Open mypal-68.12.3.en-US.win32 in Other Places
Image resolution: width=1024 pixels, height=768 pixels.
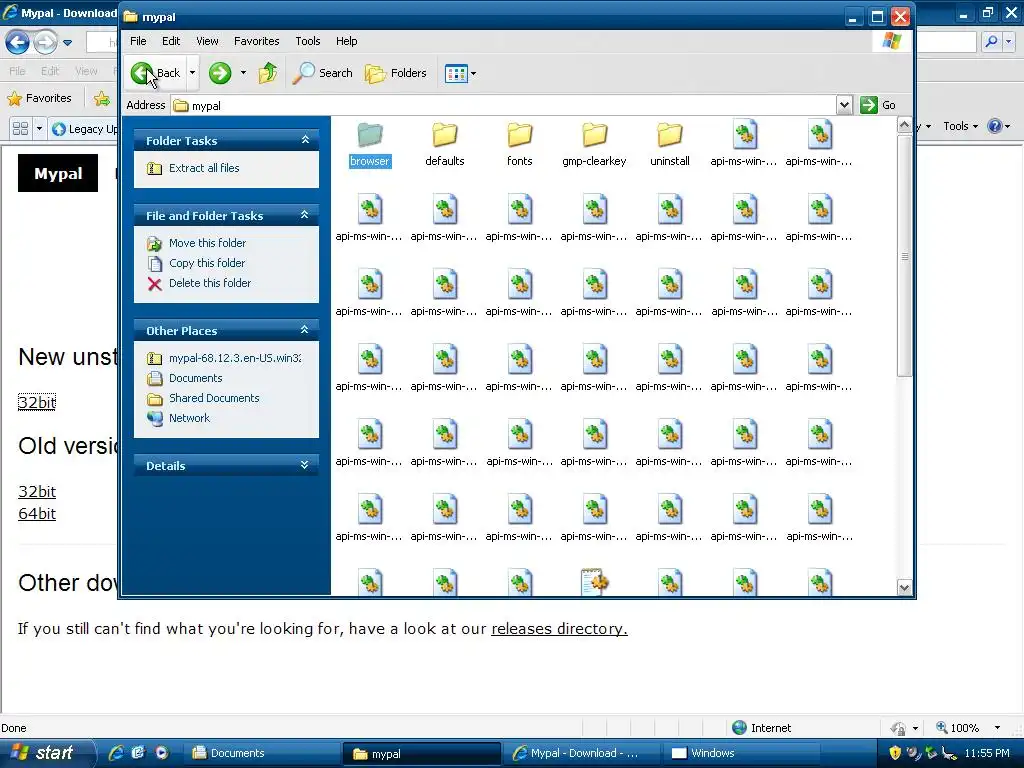pos(235,358)
